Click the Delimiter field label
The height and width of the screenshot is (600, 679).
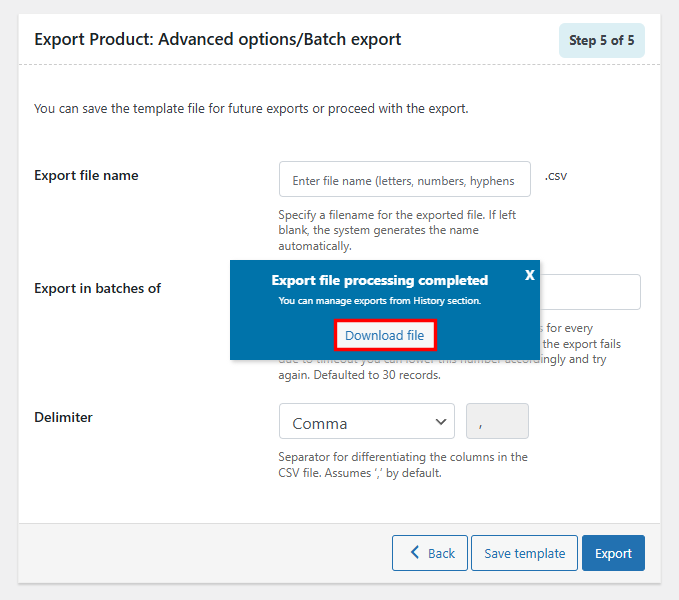(x=63, y=417)
